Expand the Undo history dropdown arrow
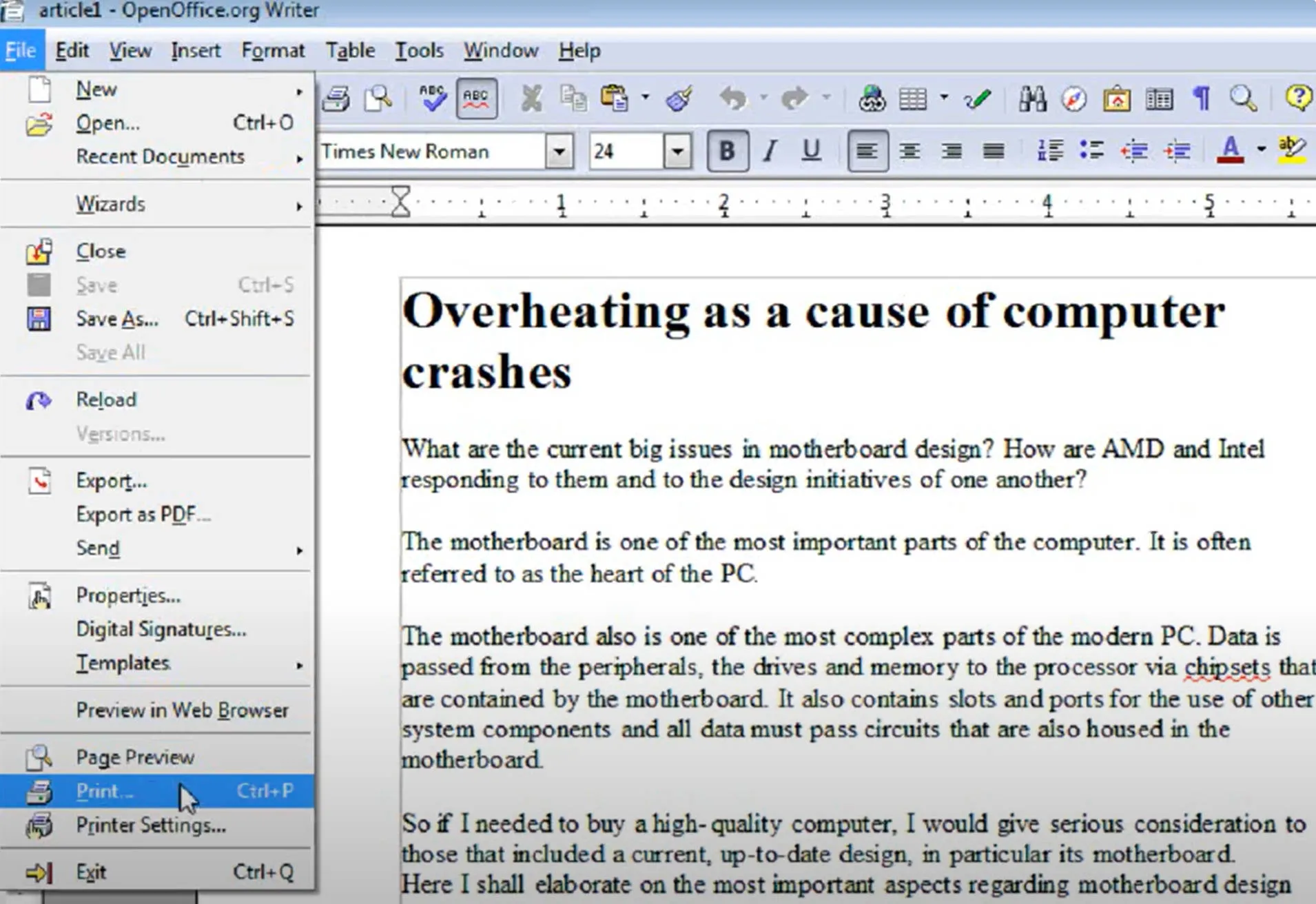Viewport: 1316px width, 904px height. click(x=763, y=98)
